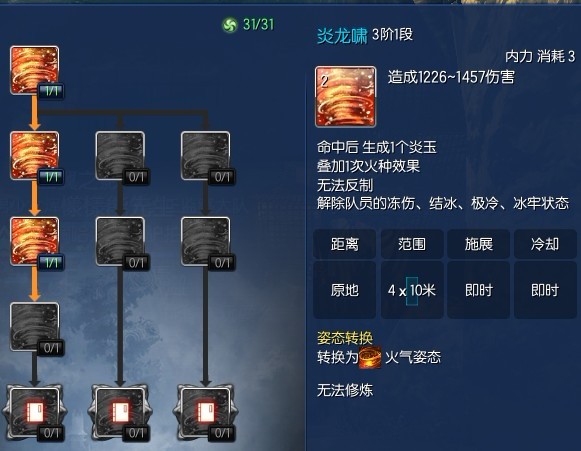The height and width of the screenshot is (451, 581).
Task: Click the 施展 header cell
Action: [479, 244]
